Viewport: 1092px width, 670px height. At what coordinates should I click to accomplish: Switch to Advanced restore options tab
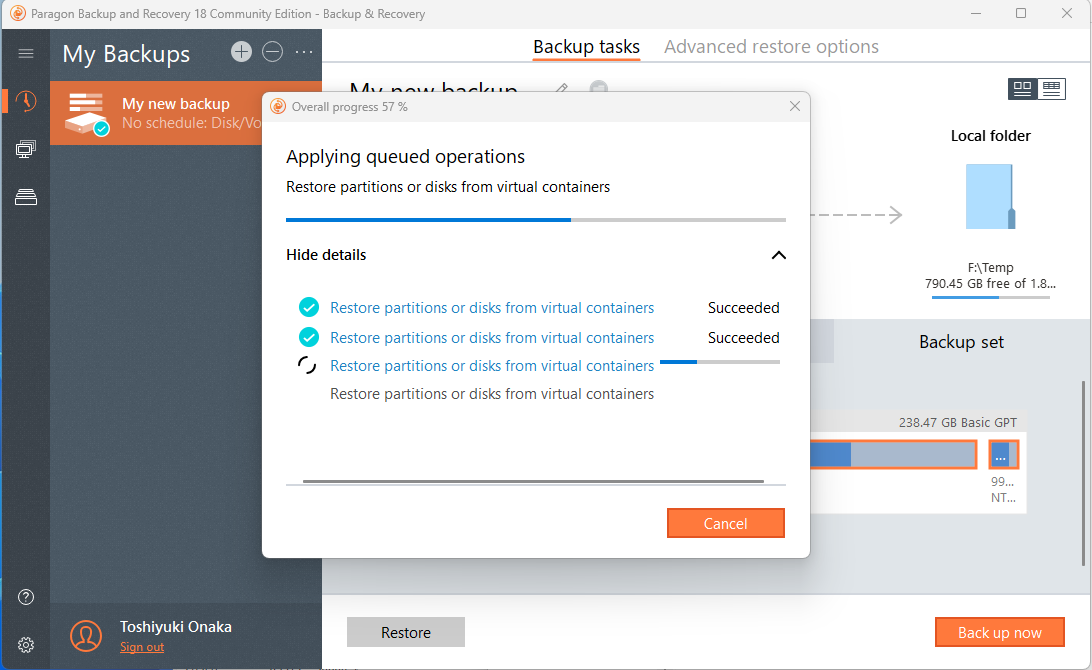point(771,47)
